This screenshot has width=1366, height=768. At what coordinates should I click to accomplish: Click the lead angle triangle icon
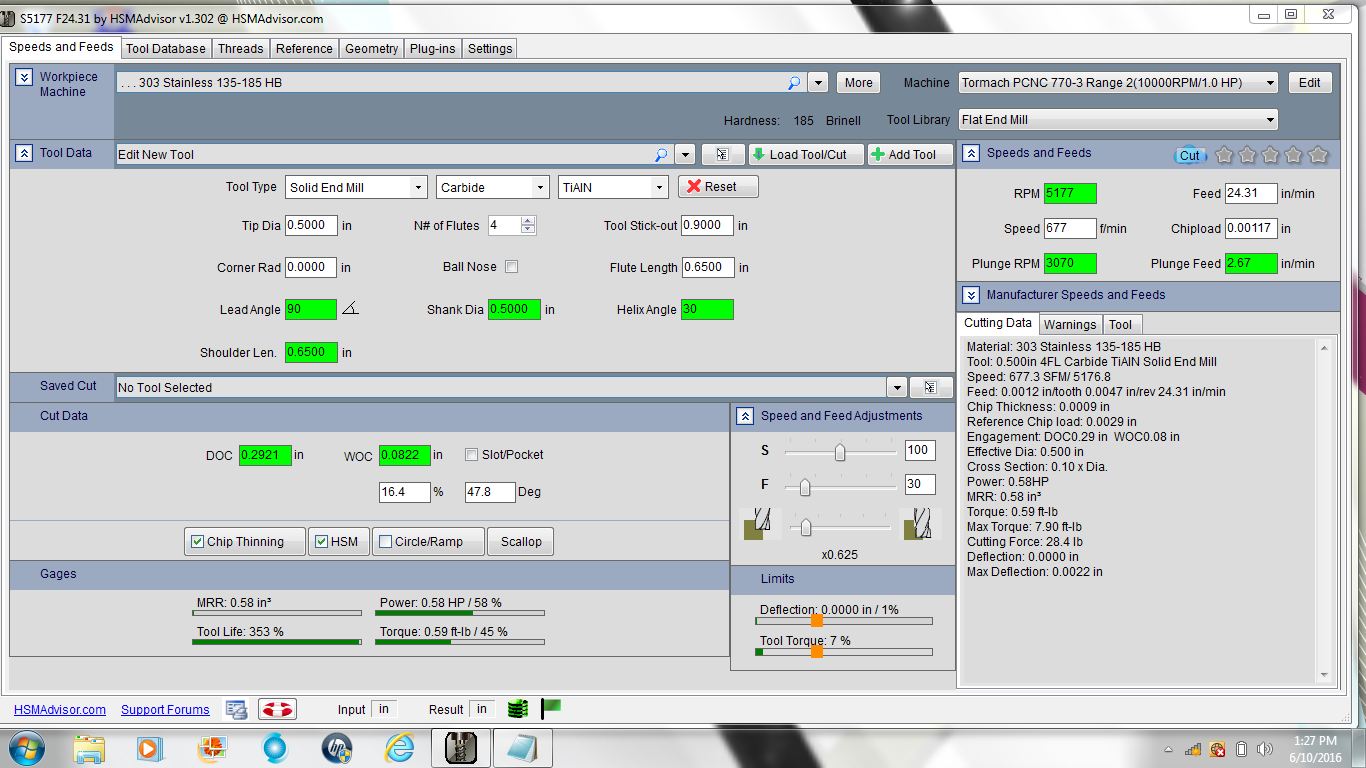tap(350, 309)
